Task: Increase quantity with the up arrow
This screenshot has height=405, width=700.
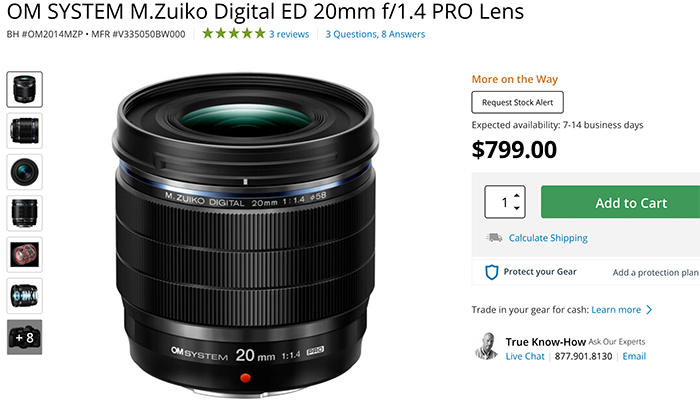Action: point(517,196)
